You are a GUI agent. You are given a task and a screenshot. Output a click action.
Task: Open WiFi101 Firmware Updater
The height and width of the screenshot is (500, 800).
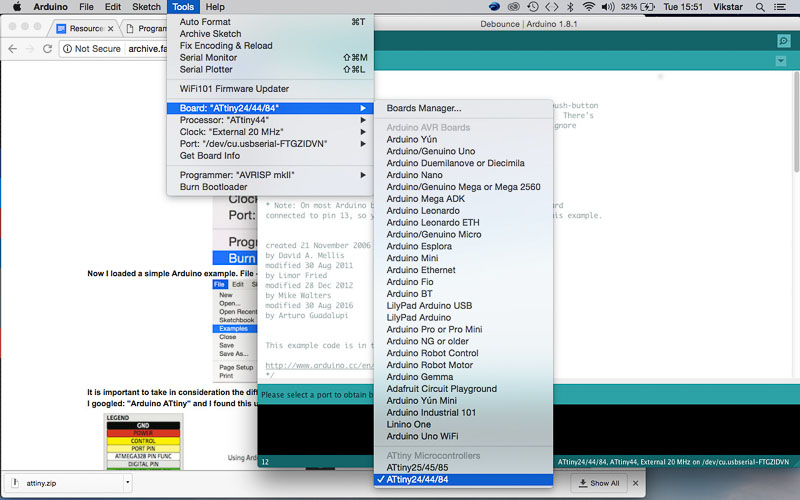pyautogui.click(x=270, y=89)
